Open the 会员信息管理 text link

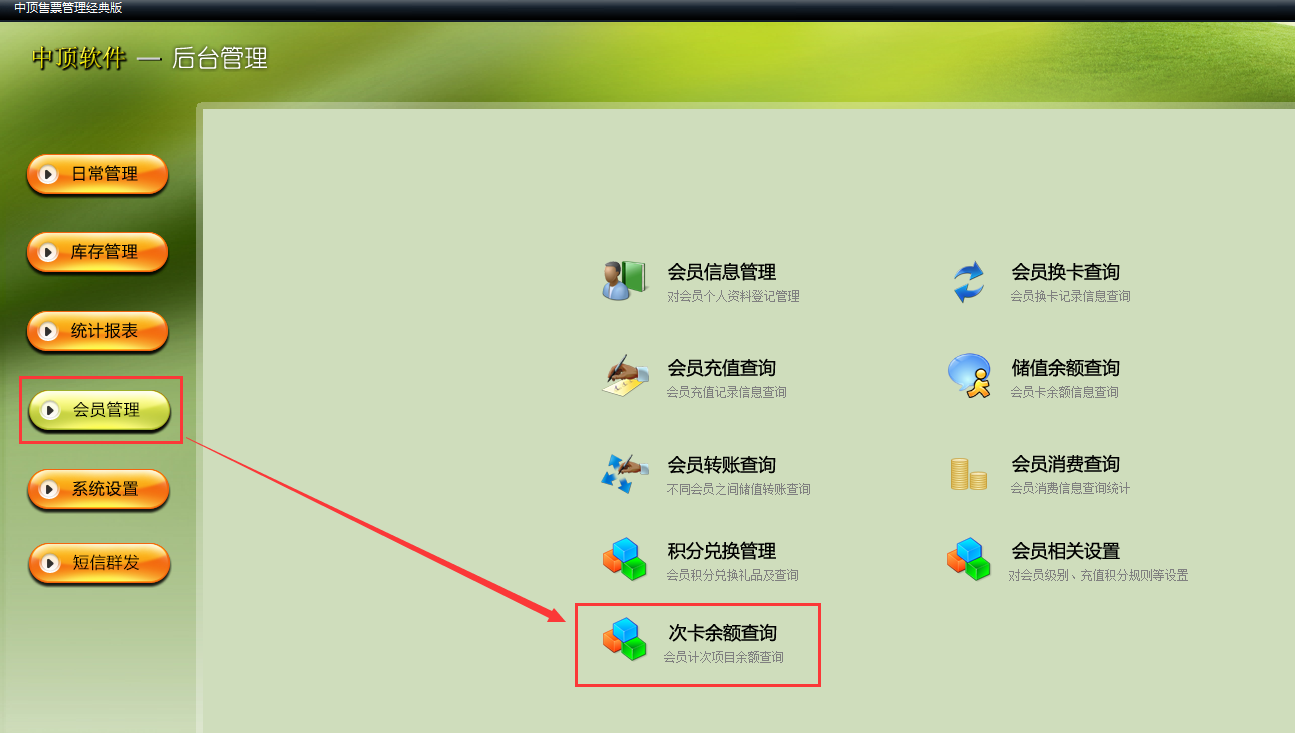[721, 272]
